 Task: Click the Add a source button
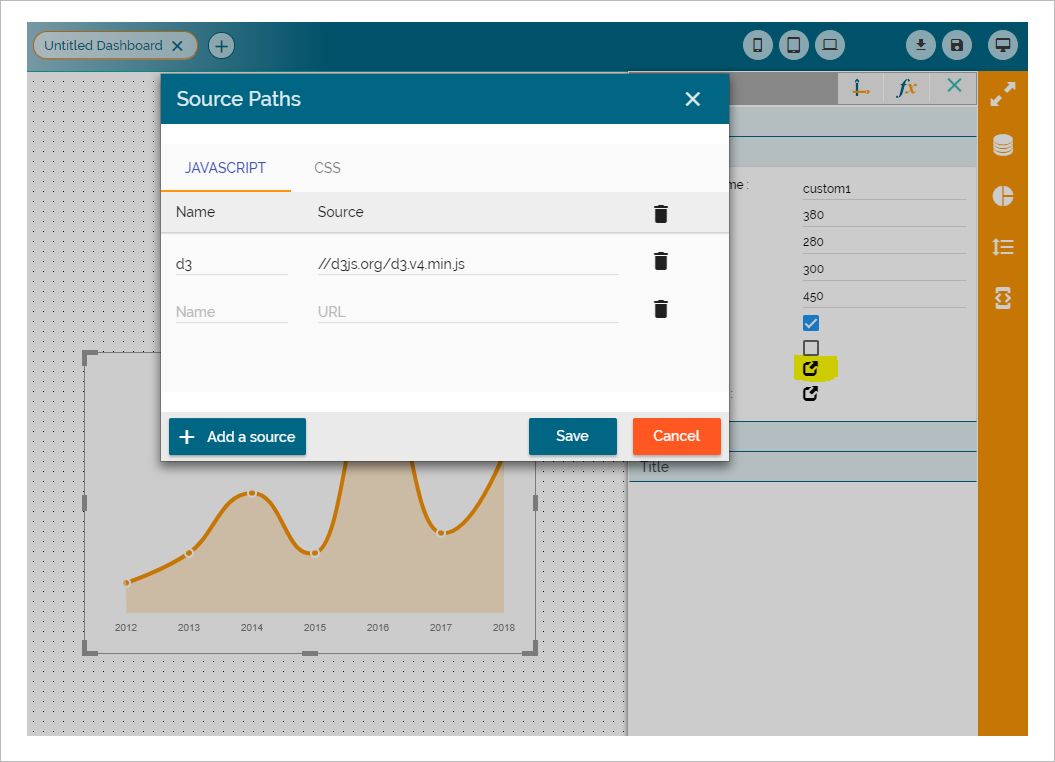click(237, 437)
